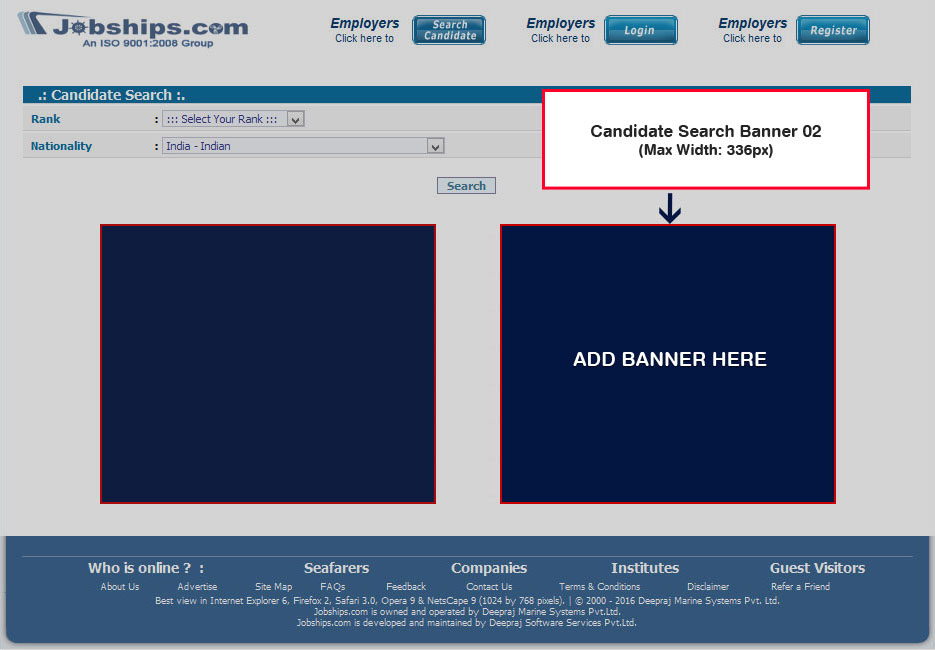Screen dimensions: 935x650
Task: Click the Jobships.com logo
Action: (x=133, y=29)
